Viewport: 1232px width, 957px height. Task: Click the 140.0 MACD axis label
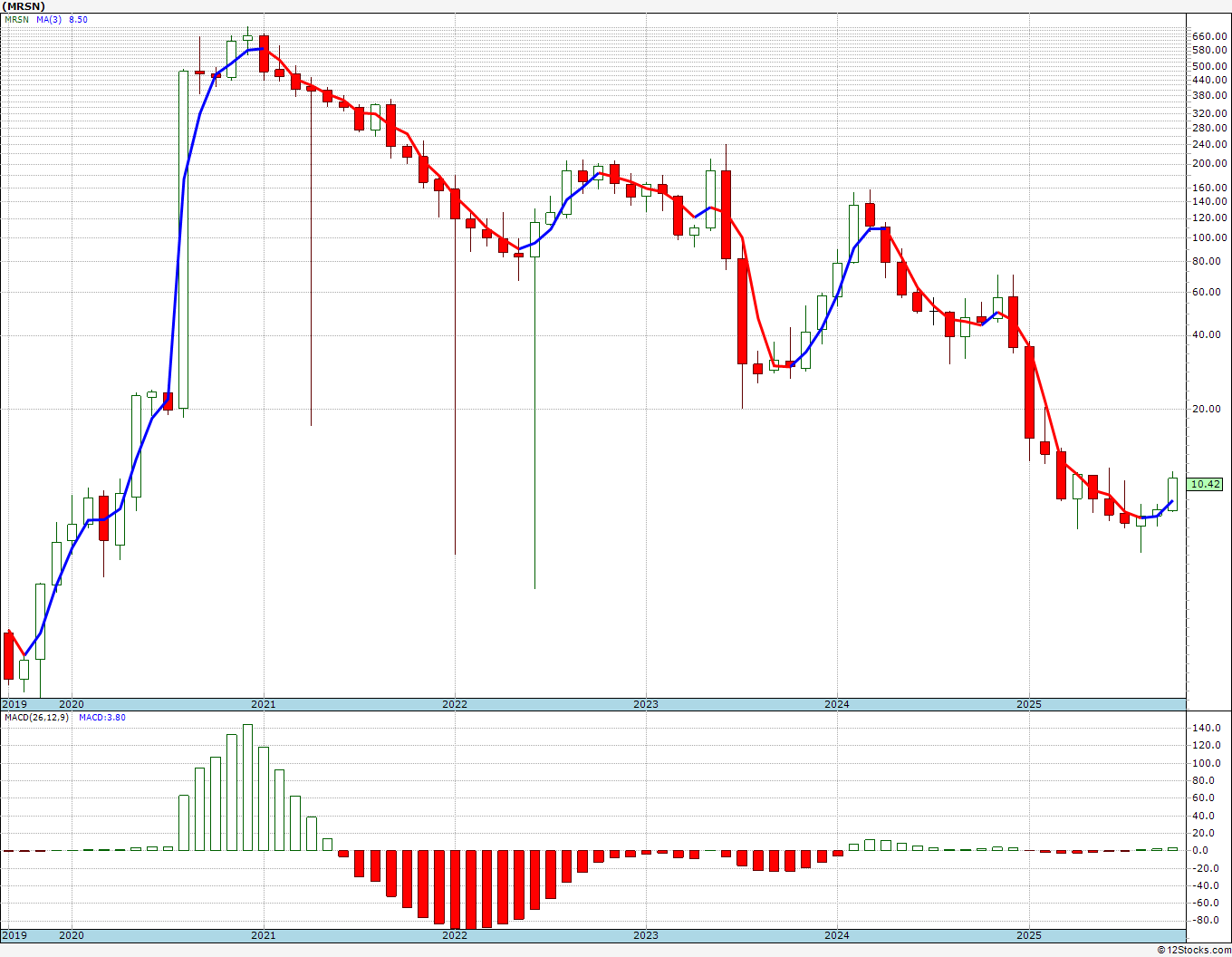[1208, 728]
